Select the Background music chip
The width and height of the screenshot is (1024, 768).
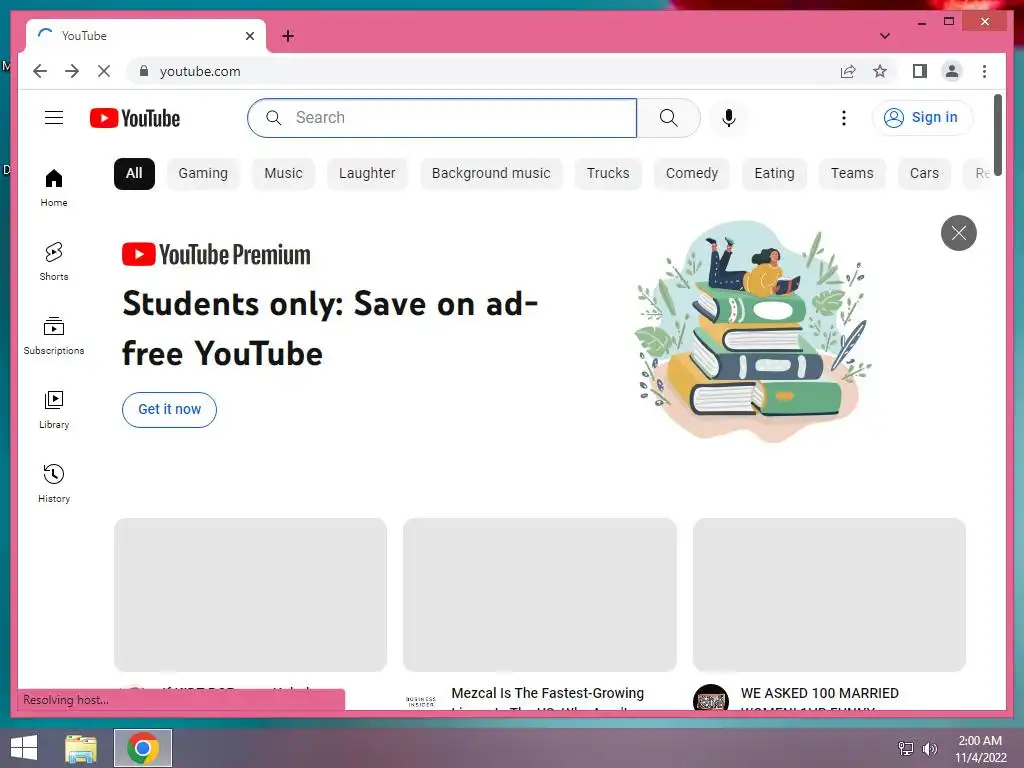[x=491, y=174]
